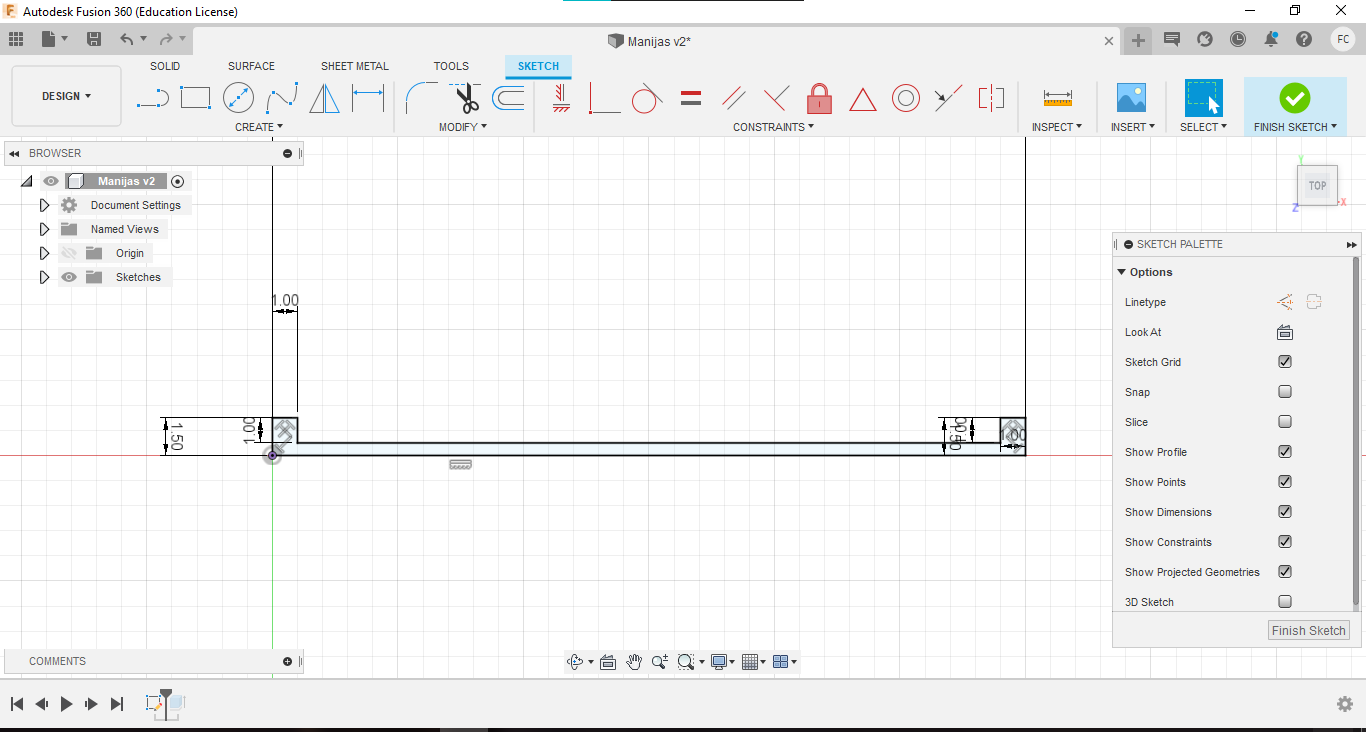Collapse the Options section in Sketch Palette
This screenshot has width=1366, height=732.
1122,272
